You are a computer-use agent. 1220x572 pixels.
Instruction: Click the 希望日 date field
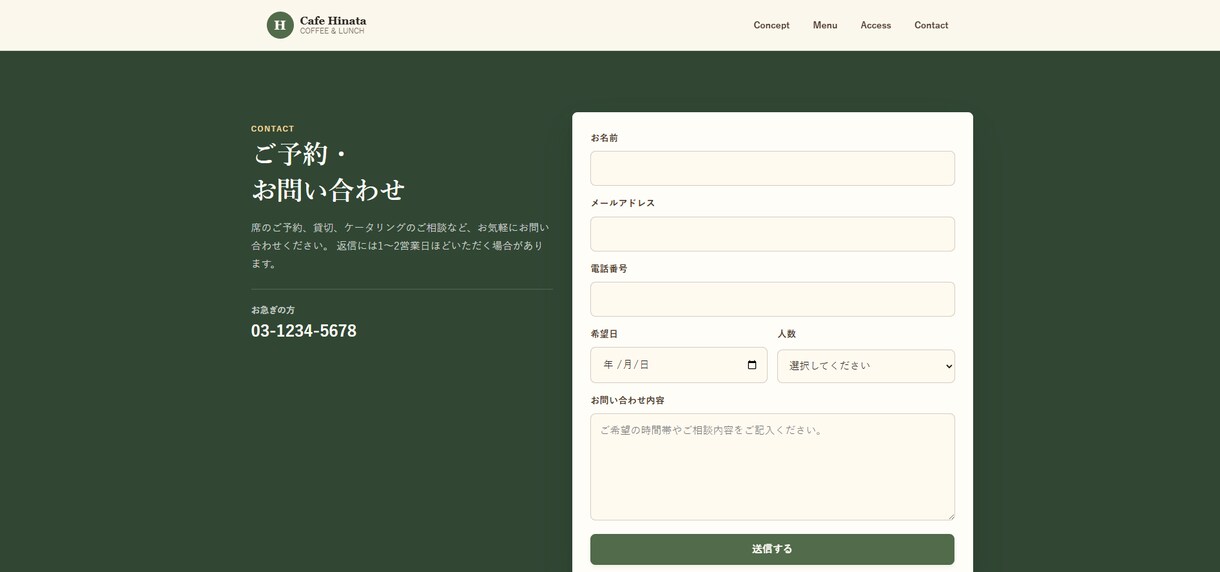(678, 365)
